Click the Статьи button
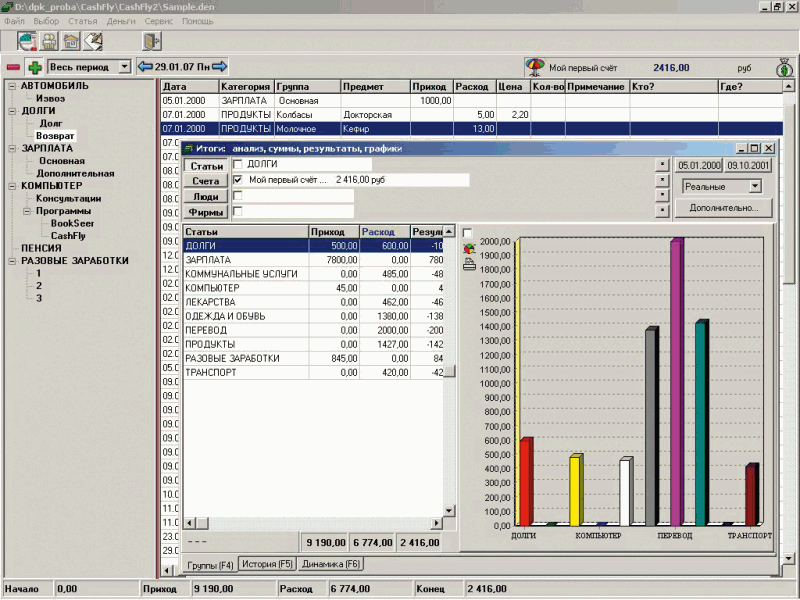The width and height of the screenshot is (800, 600). click(206, 166)
